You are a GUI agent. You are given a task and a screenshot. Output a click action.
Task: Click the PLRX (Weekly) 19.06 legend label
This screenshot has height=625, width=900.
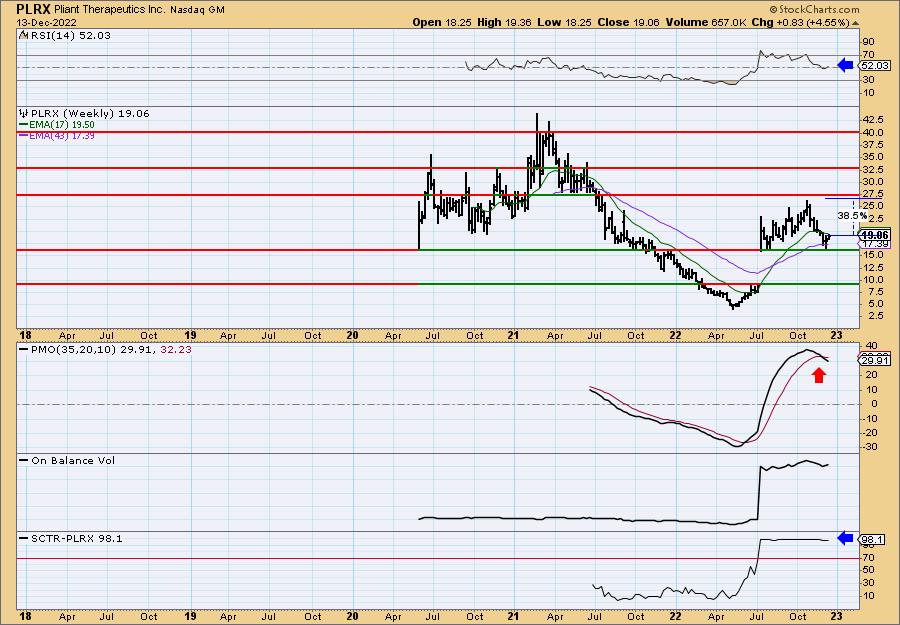click(x=90, y=114)
